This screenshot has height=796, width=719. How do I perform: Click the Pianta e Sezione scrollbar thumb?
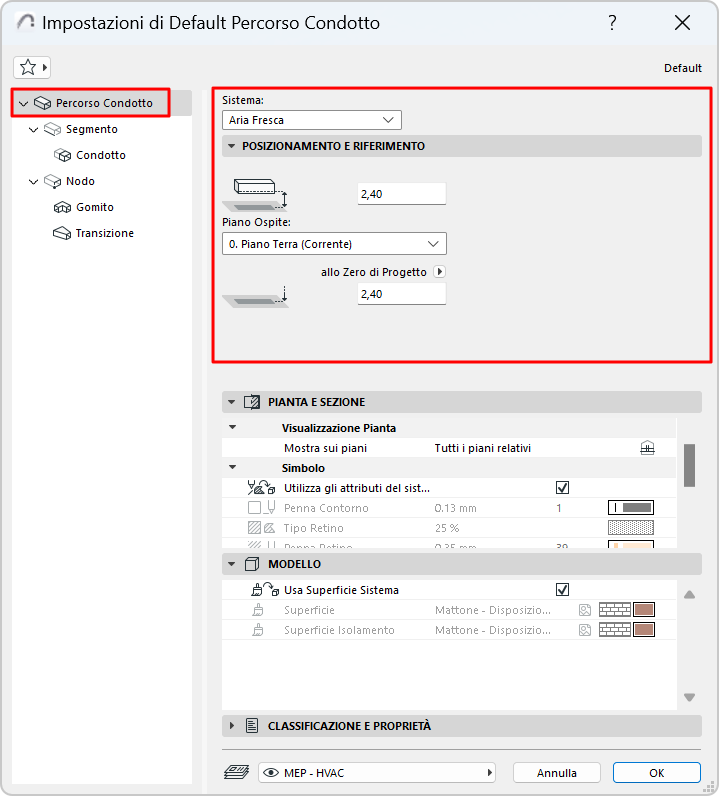(689, 466)
